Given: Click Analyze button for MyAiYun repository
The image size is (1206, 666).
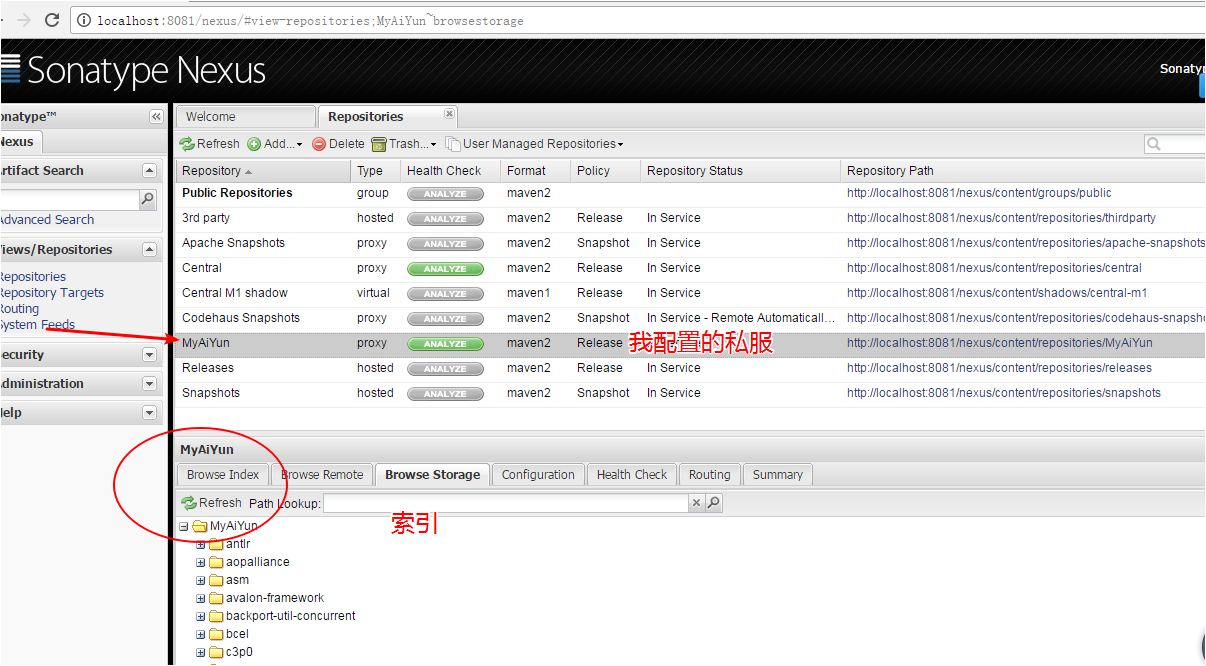Looking at the screenshot, I should [445, 344].
